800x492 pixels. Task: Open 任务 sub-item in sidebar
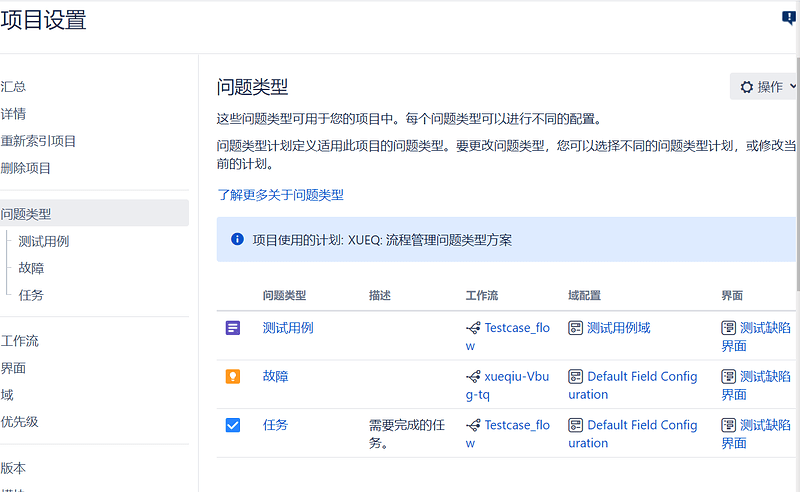click(x=32, y=295)
